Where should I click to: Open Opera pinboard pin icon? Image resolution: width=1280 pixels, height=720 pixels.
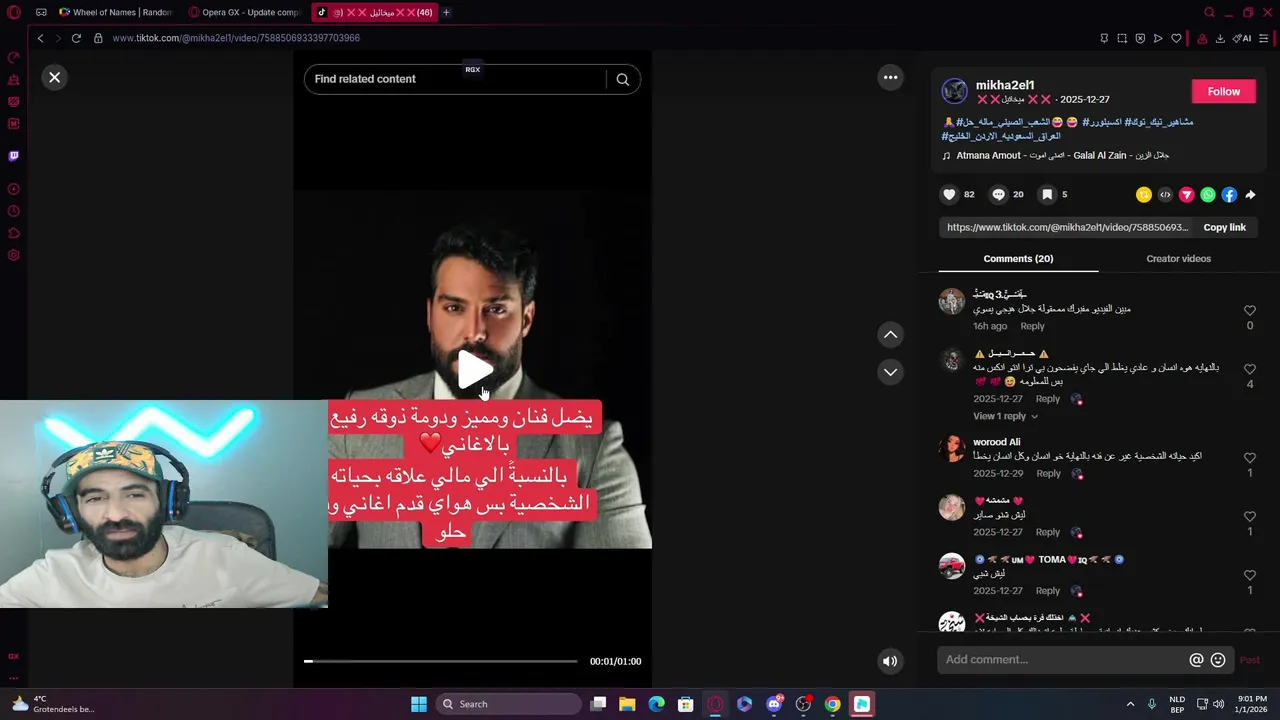1104,38
